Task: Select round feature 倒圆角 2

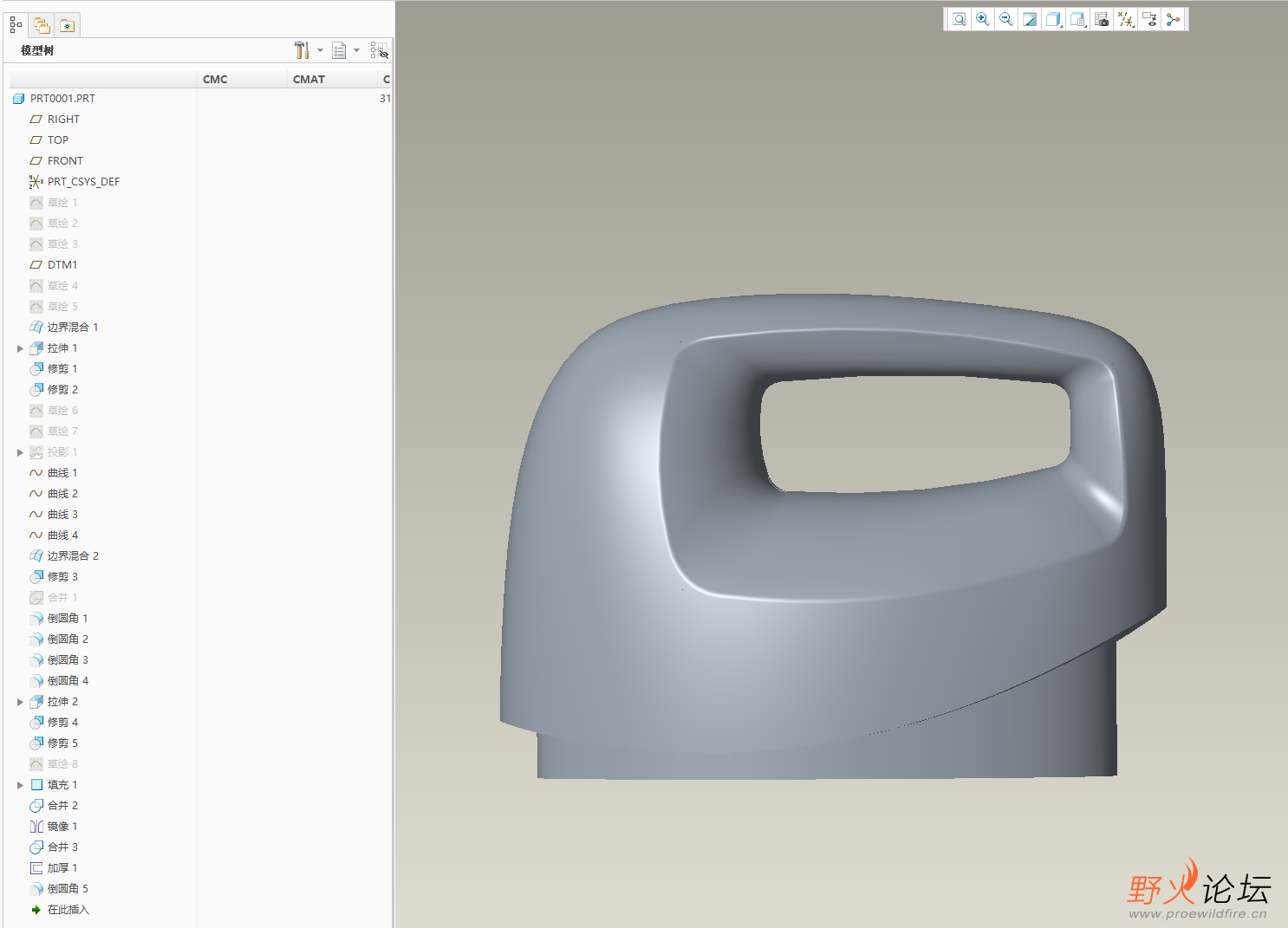Action: pyautogui.click(x=68, y=639)
